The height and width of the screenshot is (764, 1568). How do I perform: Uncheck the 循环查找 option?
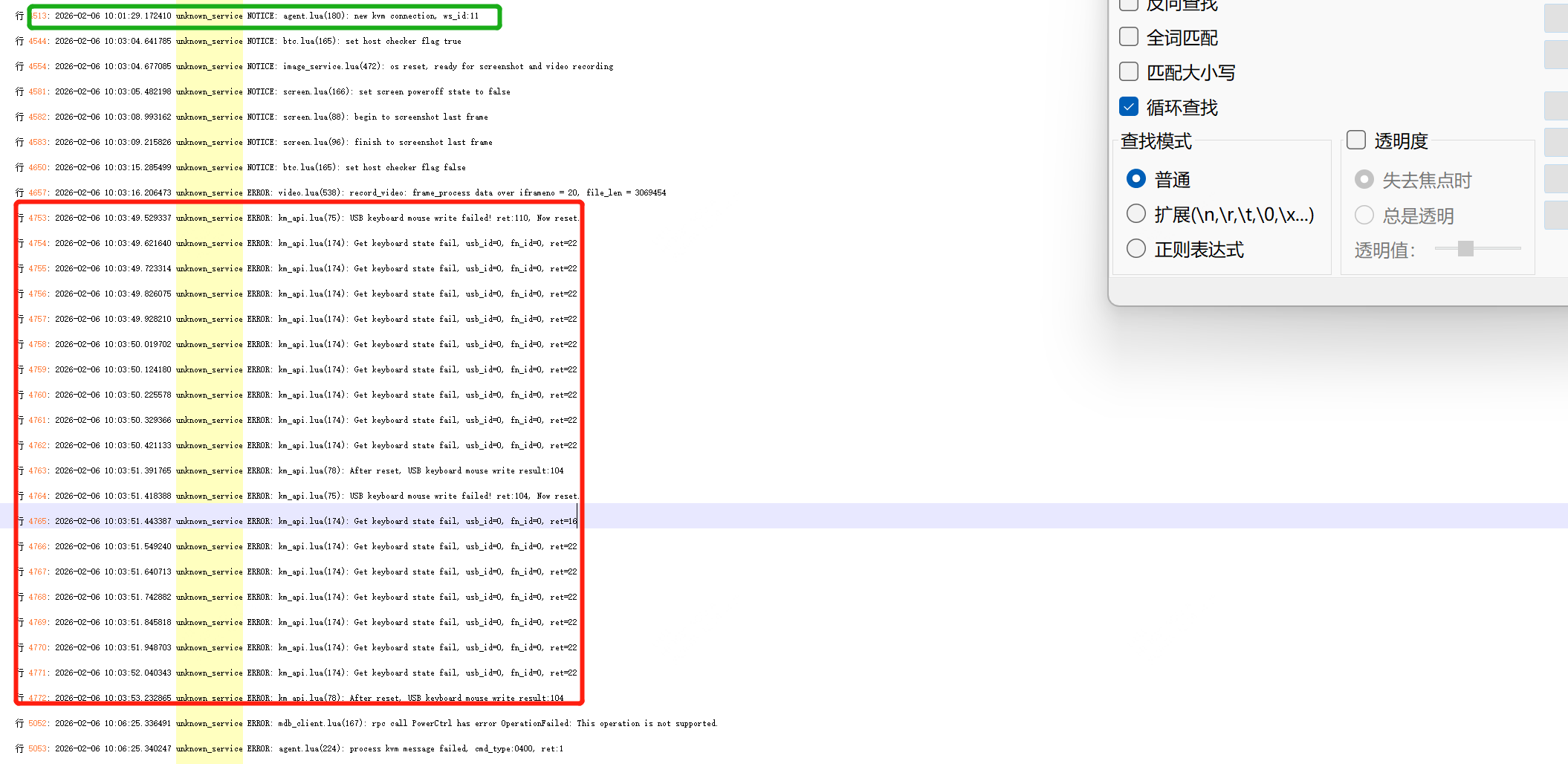coord(1129,106)
